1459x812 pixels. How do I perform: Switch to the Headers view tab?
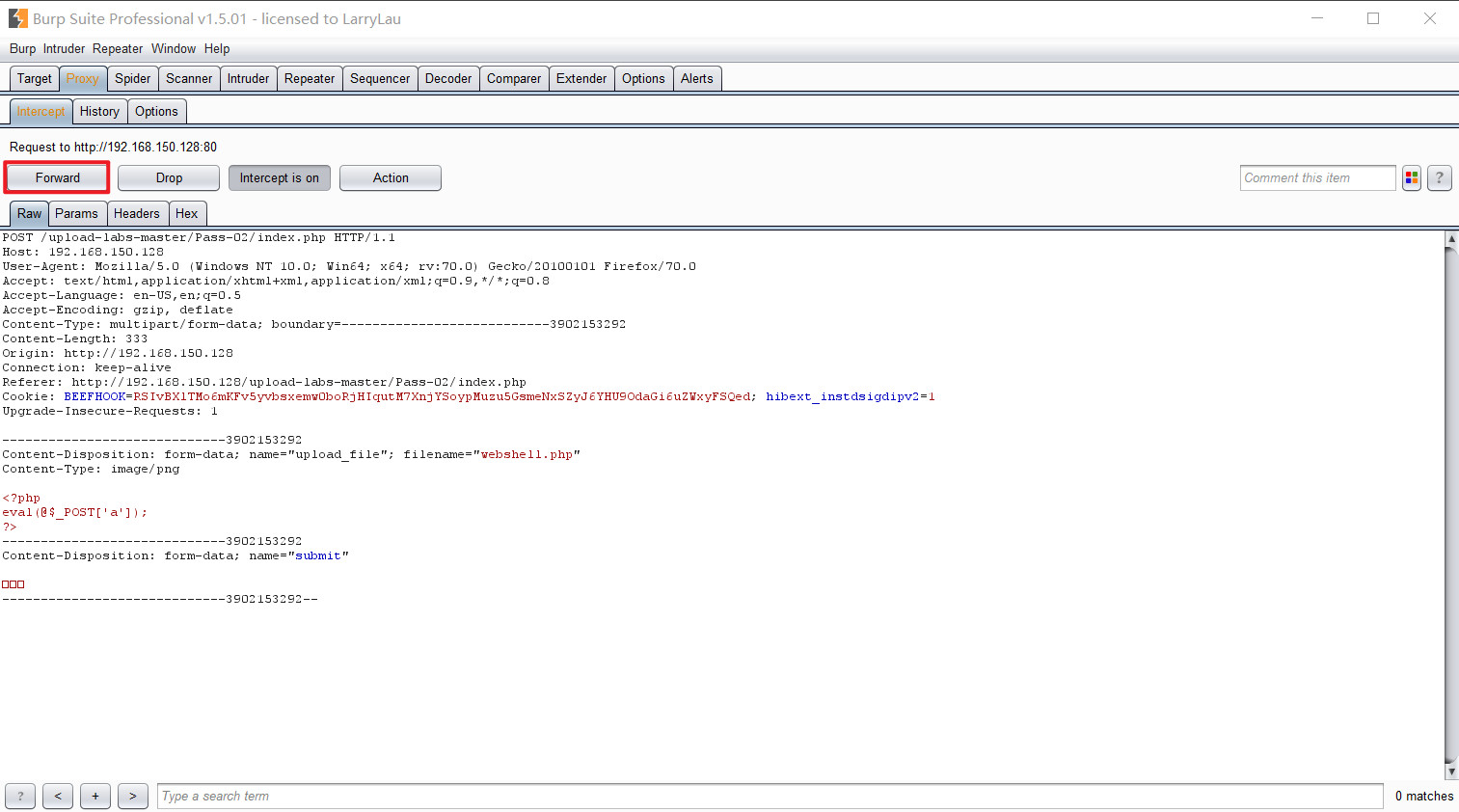click(x=137, y=214)
